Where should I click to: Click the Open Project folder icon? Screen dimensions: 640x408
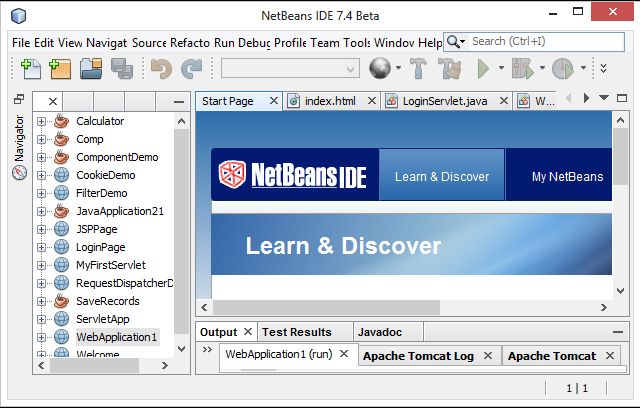click(x=91, y=69)
